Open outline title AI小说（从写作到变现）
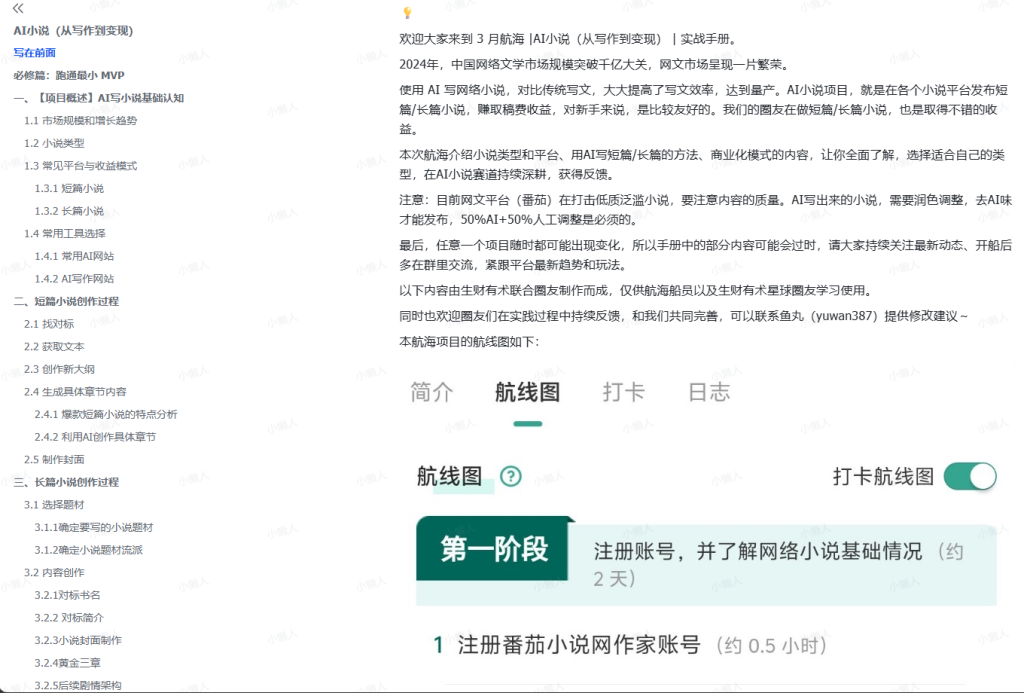 (x=73, y=31)
